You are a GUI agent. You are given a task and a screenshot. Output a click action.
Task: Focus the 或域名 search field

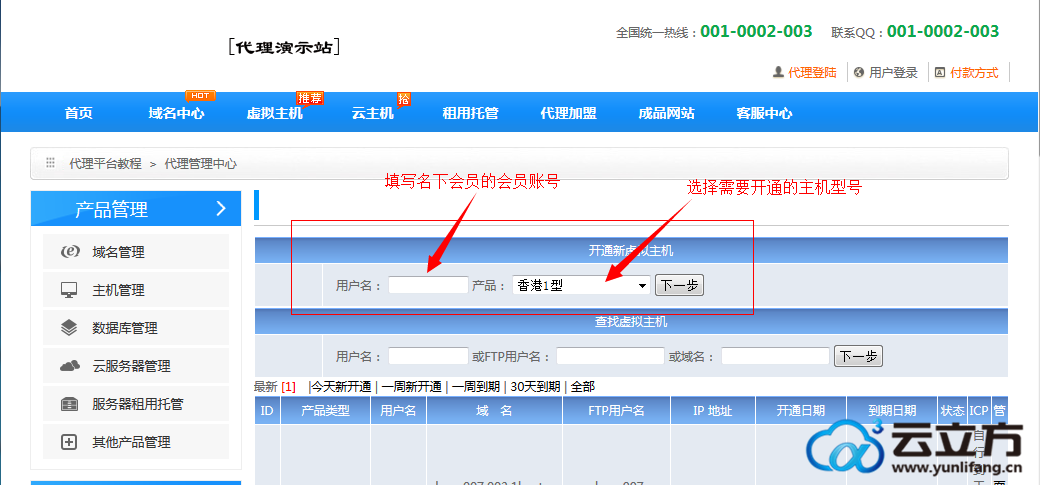tap(775, 356)
